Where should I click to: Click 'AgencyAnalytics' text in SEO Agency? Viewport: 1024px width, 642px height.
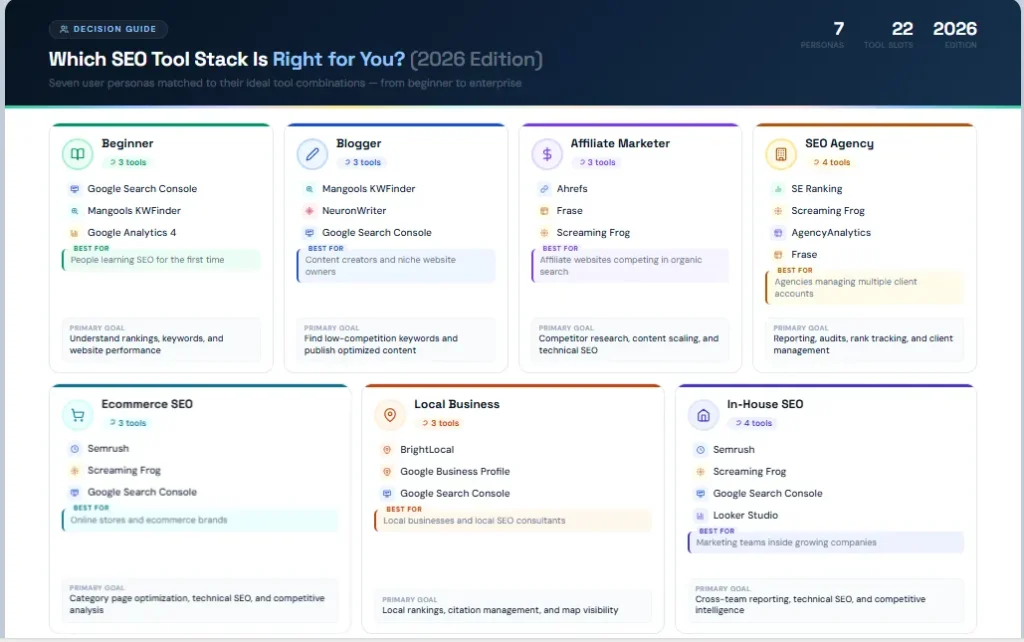(831, 233)
